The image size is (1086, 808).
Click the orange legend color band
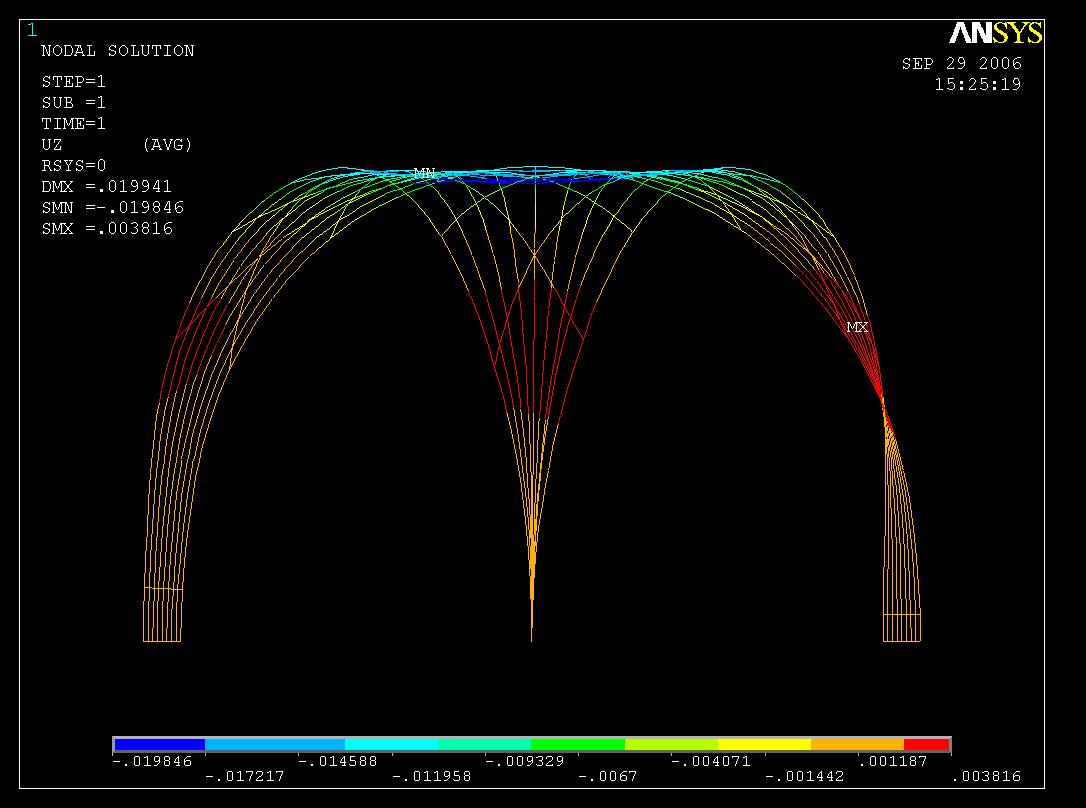coord(857,744)
